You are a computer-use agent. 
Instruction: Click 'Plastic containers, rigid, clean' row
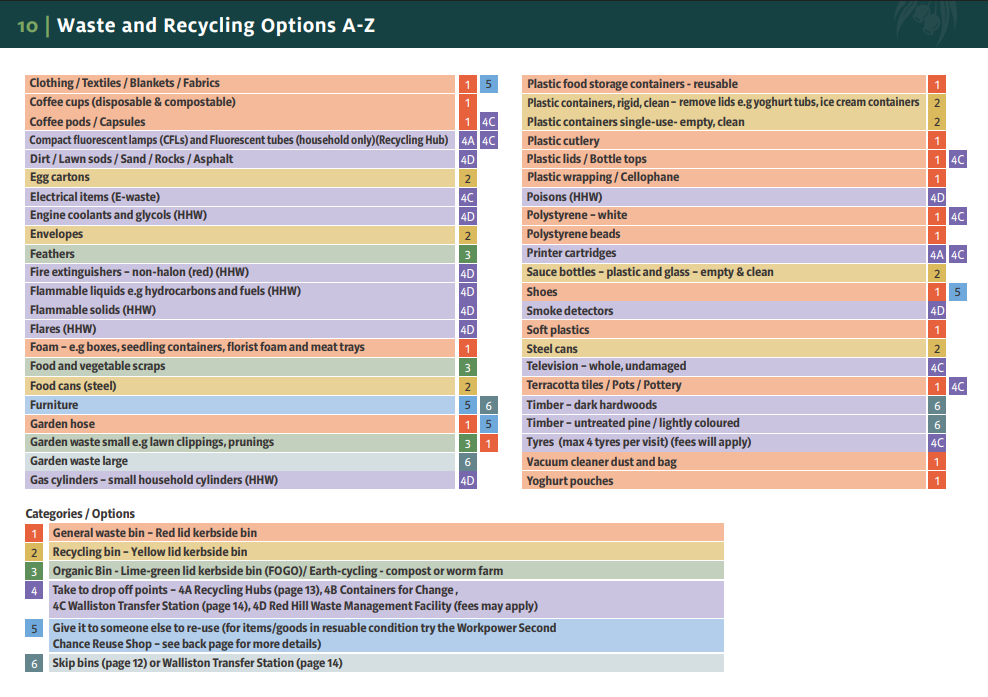click(x=723, y=103)
